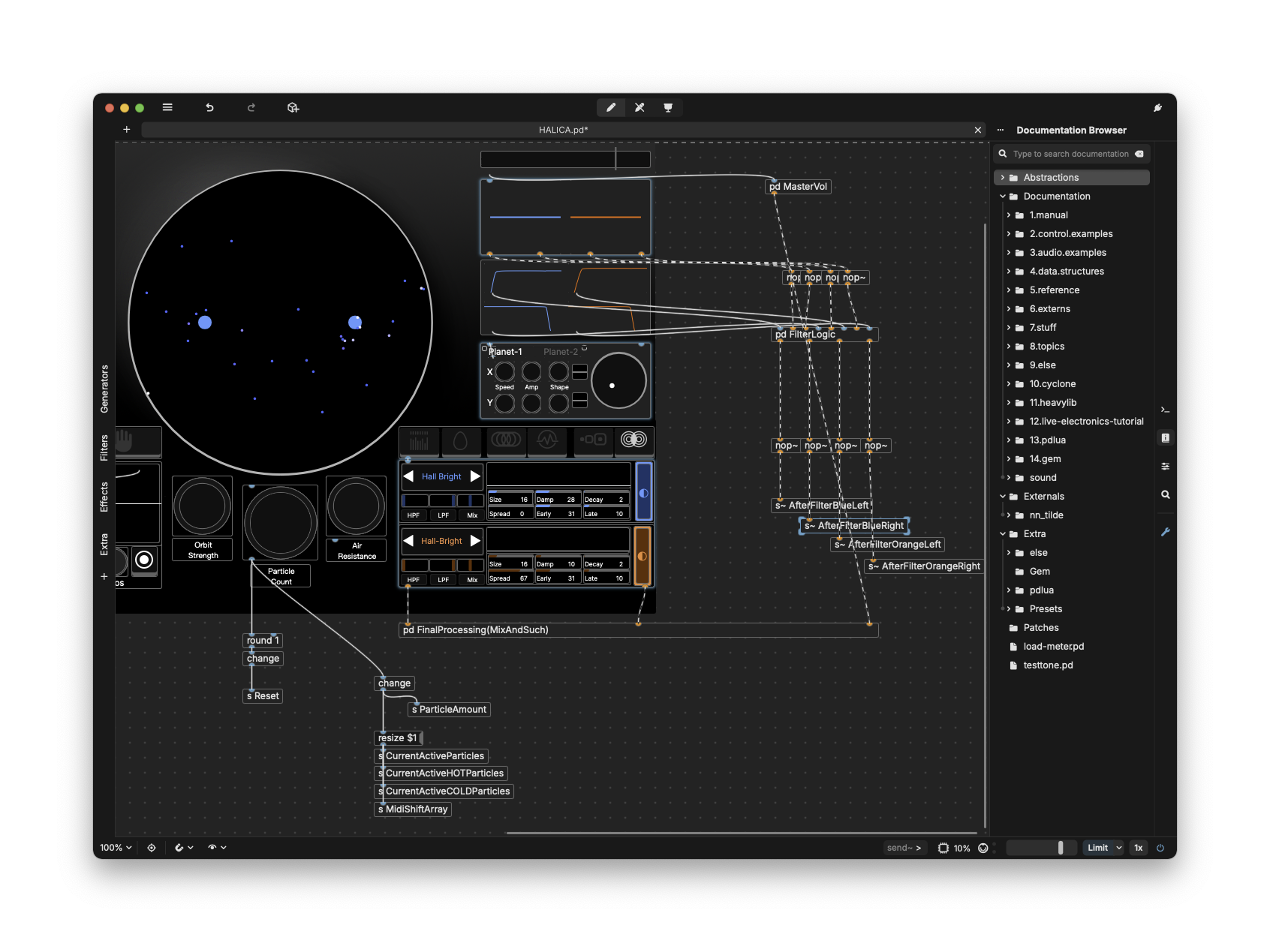Toggle the blue Hall Bright enable switch
Image resolution: width=1270 pixels, height=952 pixels.
(x=643, y=492)
